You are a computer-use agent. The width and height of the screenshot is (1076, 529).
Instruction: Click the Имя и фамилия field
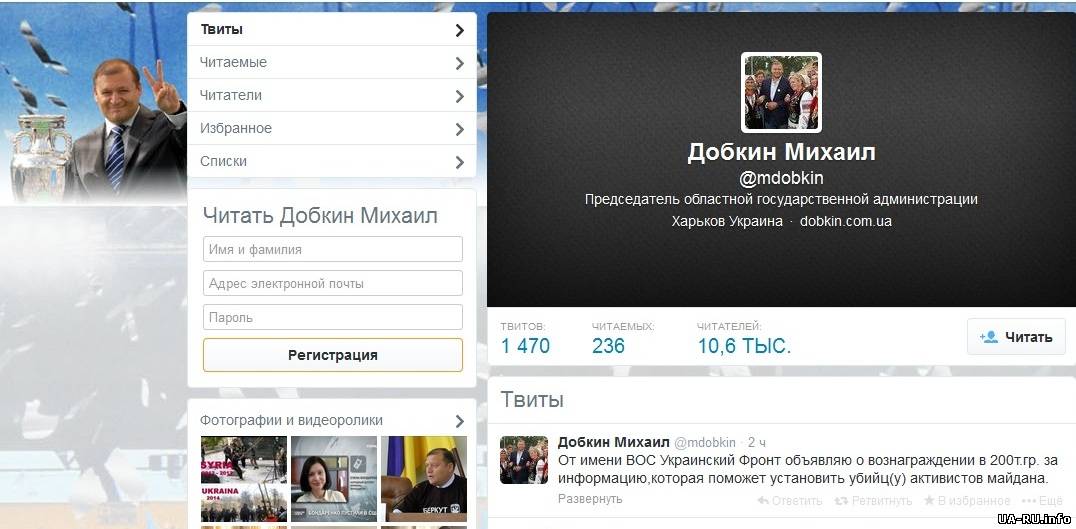(x=332, y=249)
